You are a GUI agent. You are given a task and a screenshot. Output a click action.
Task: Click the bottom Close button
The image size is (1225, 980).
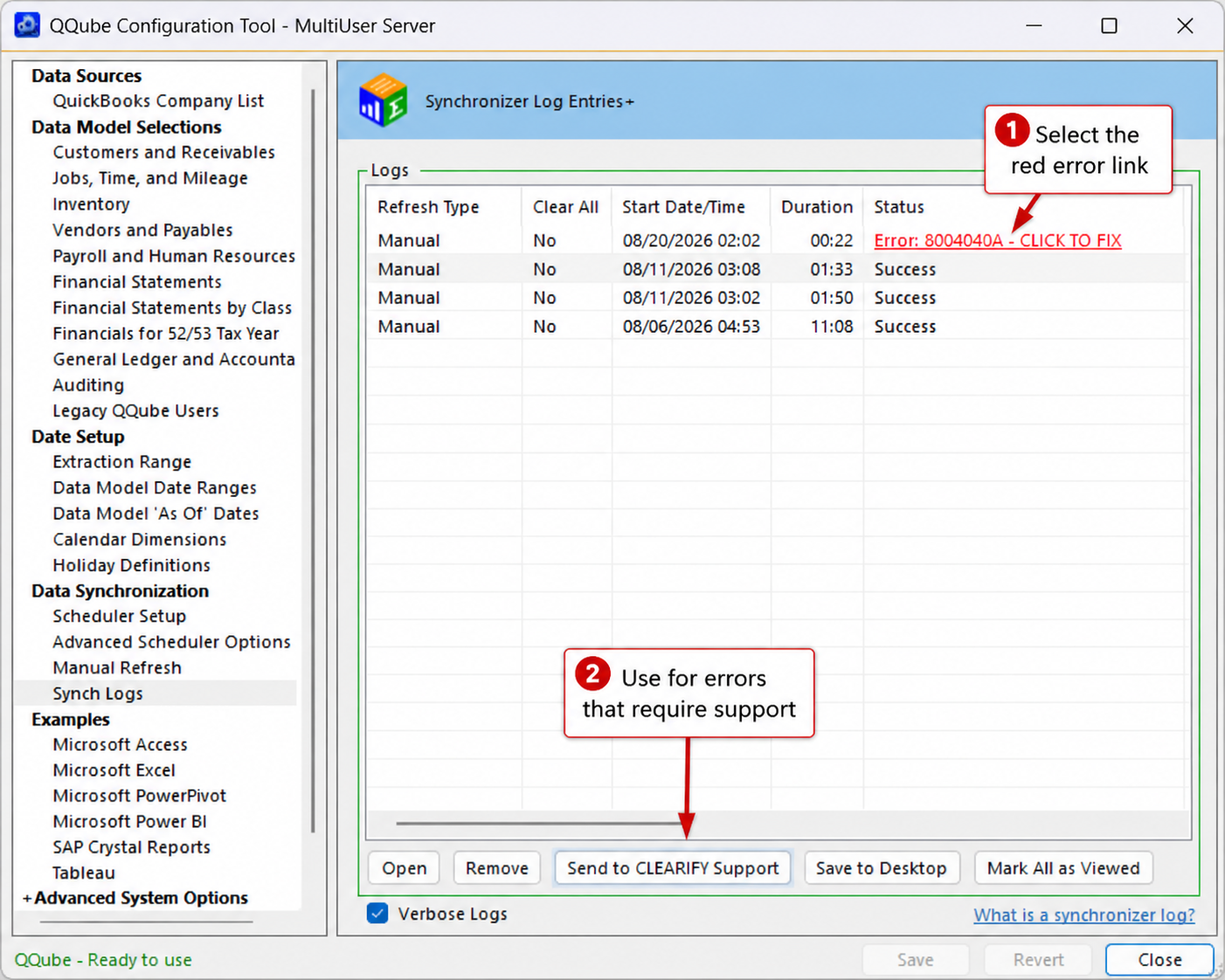[1159, 960]
